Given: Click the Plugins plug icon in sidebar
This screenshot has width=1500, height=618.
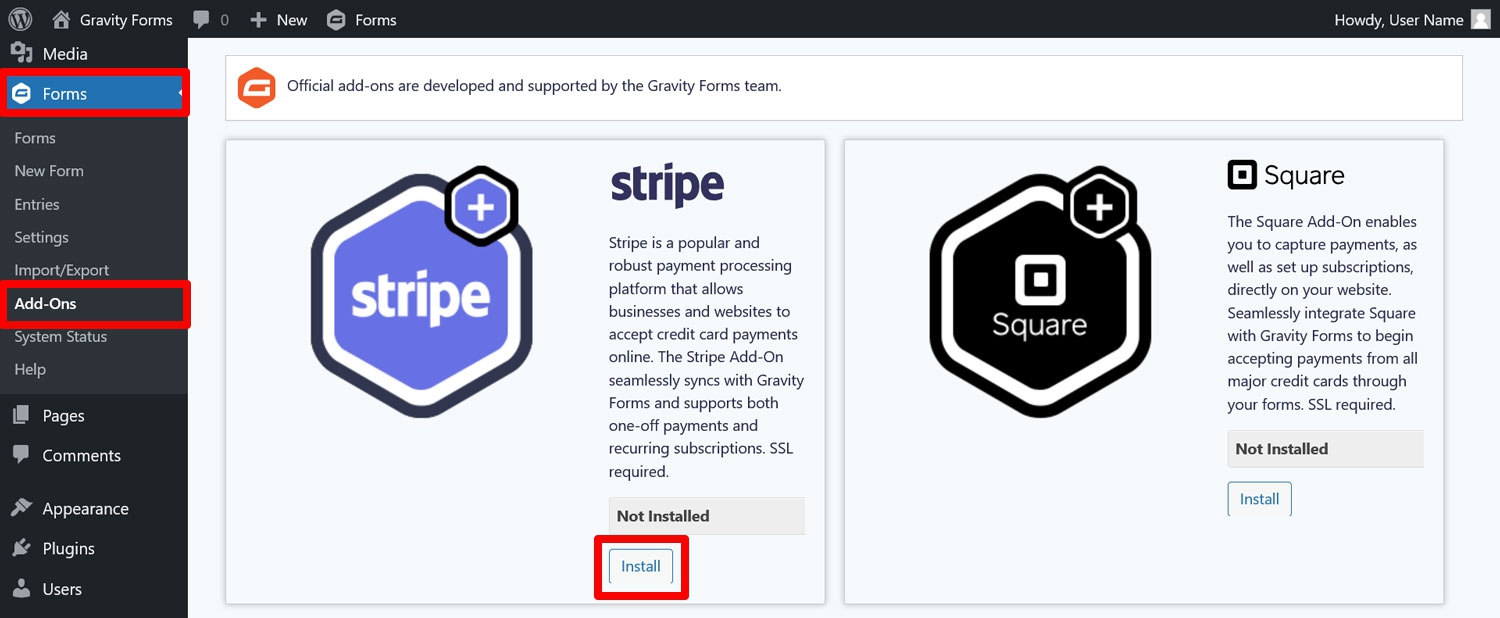Looking at the screenshot, I should 21,548.
